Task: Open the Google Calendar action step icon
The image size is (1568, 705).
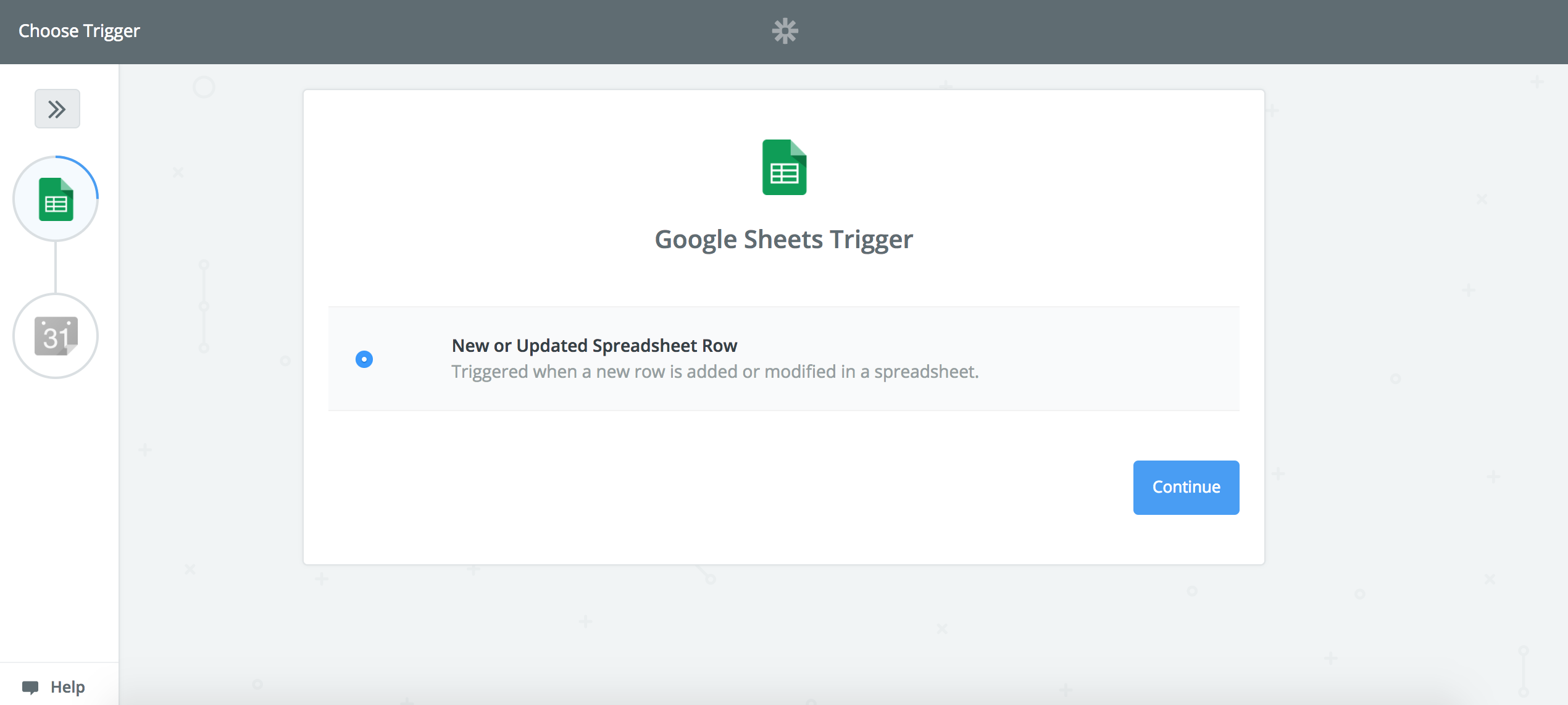Action: pyautogui.click(x=56, y=336)
